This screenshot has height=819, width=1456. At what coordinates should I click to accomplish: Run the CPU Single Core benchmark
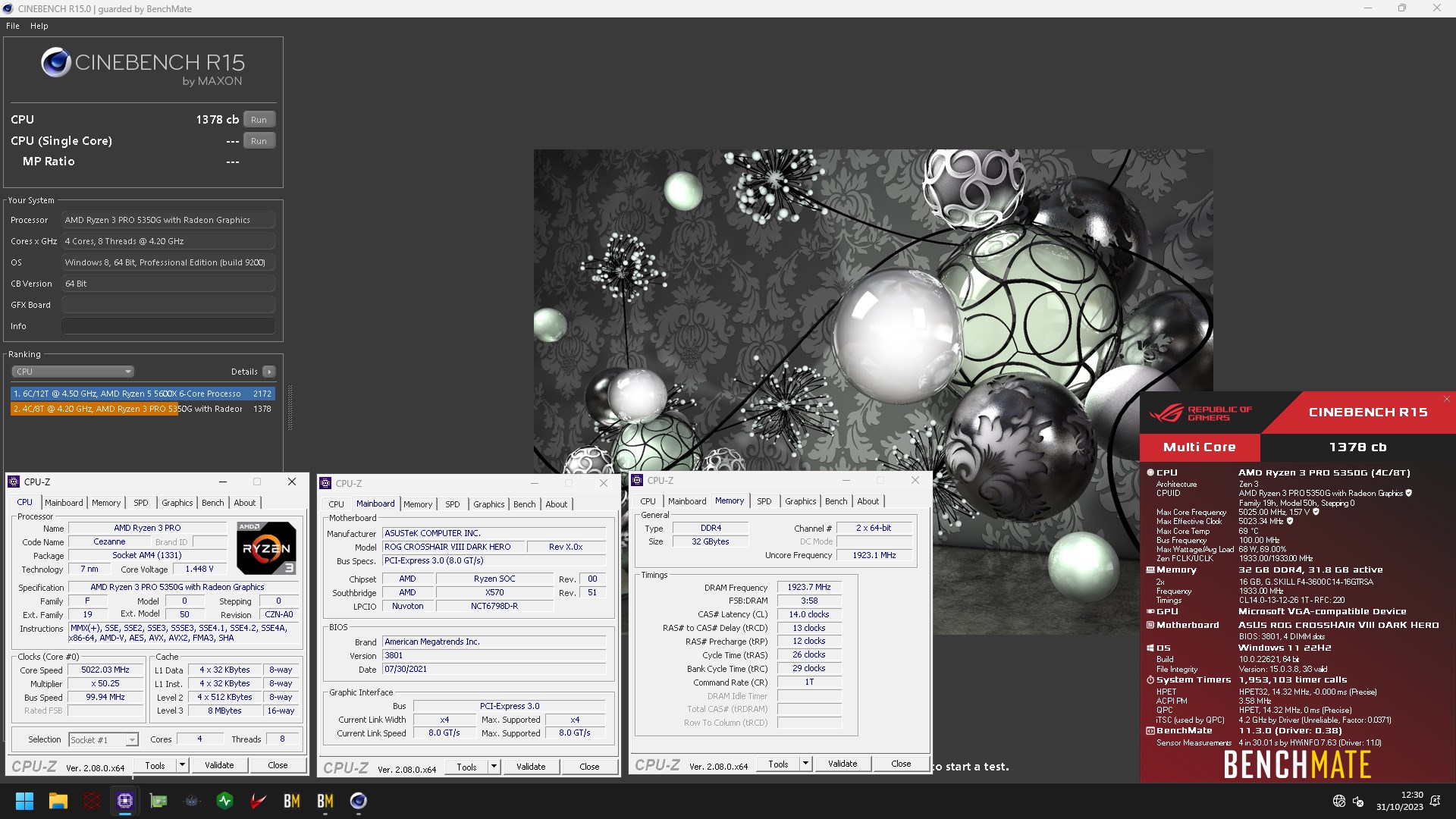(x=259, y=141)
